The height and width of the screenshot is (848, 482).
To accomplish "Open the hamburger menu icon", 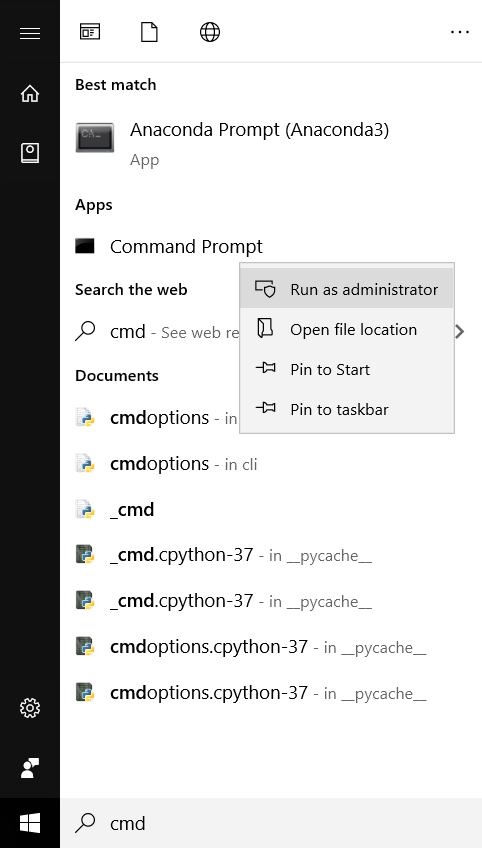I will point(30,33).
